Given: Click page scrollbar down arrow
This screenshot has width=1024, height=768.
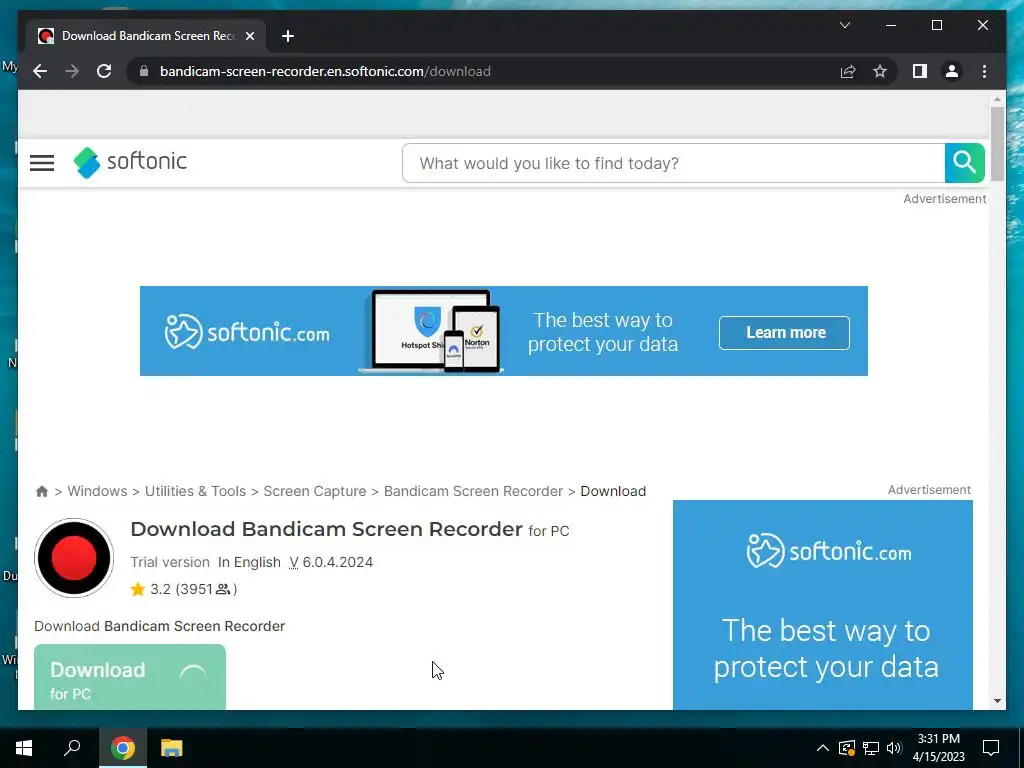Looking at the screenshot, I should [x=997, y=701].
